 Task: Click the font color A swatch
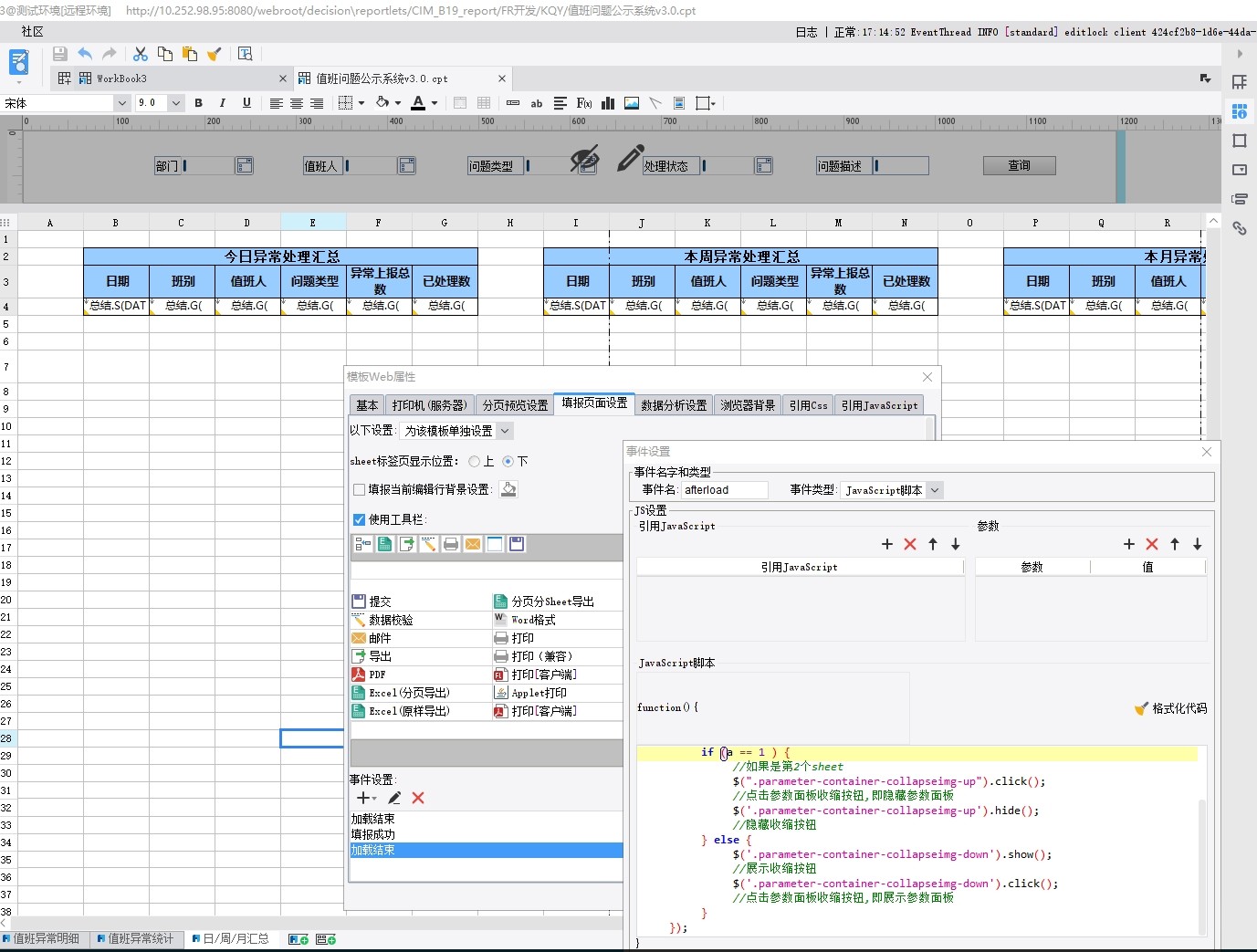tap(418, 103)
